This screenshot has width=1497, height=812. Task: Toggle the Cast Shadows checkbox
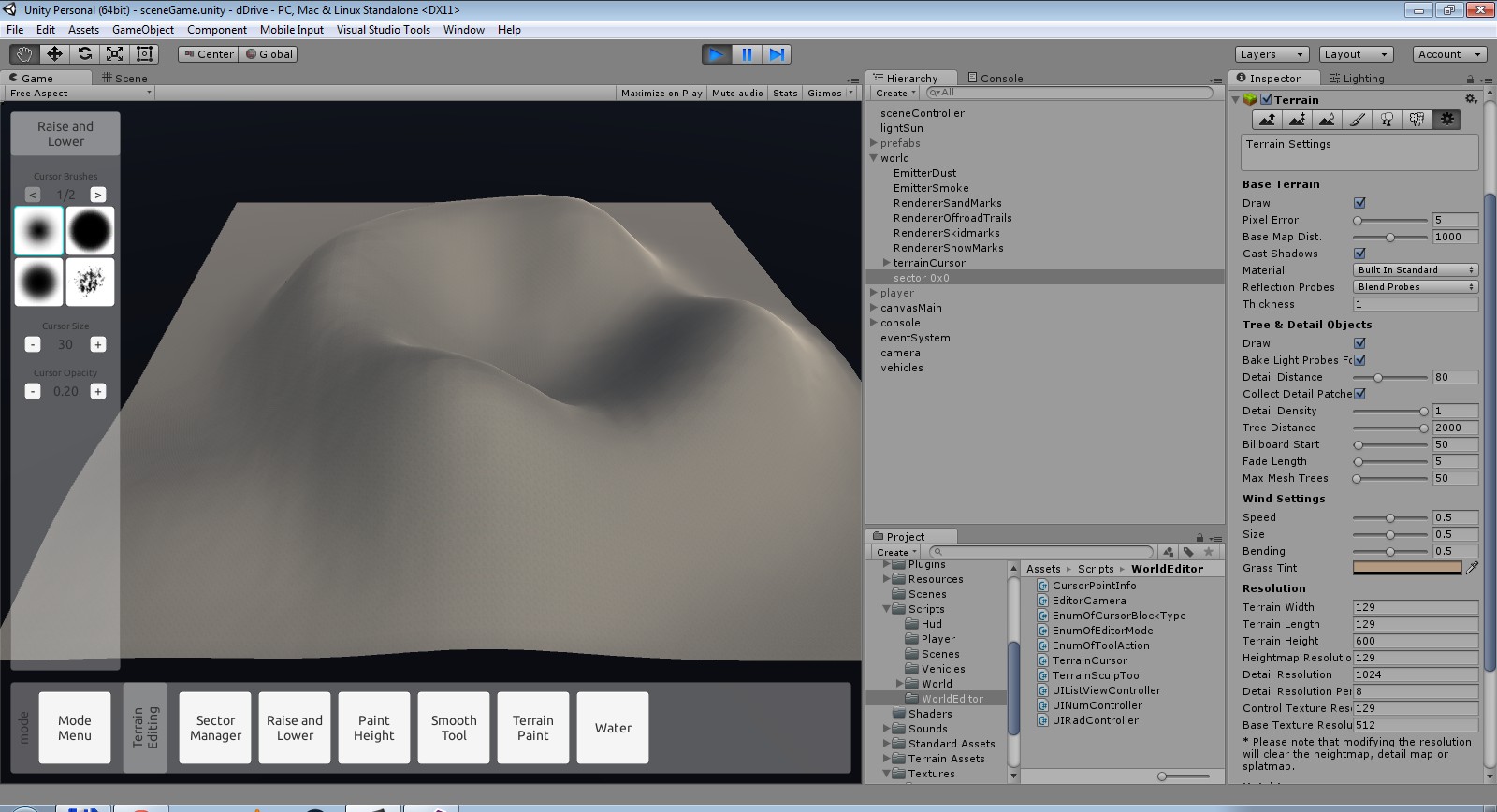click(1359, 254)
